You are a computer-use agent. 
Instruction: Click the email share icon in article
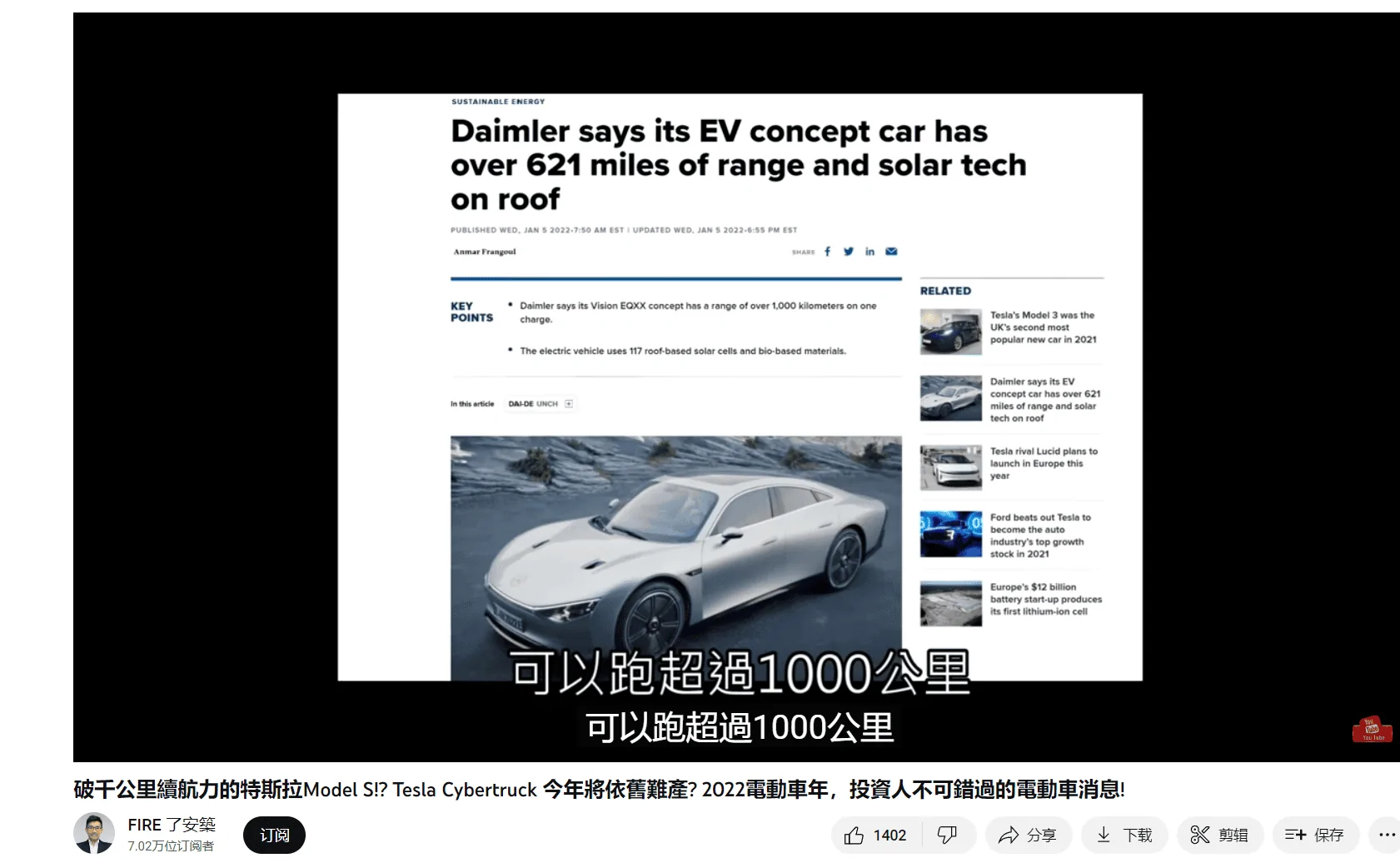(x=891, y=252)
